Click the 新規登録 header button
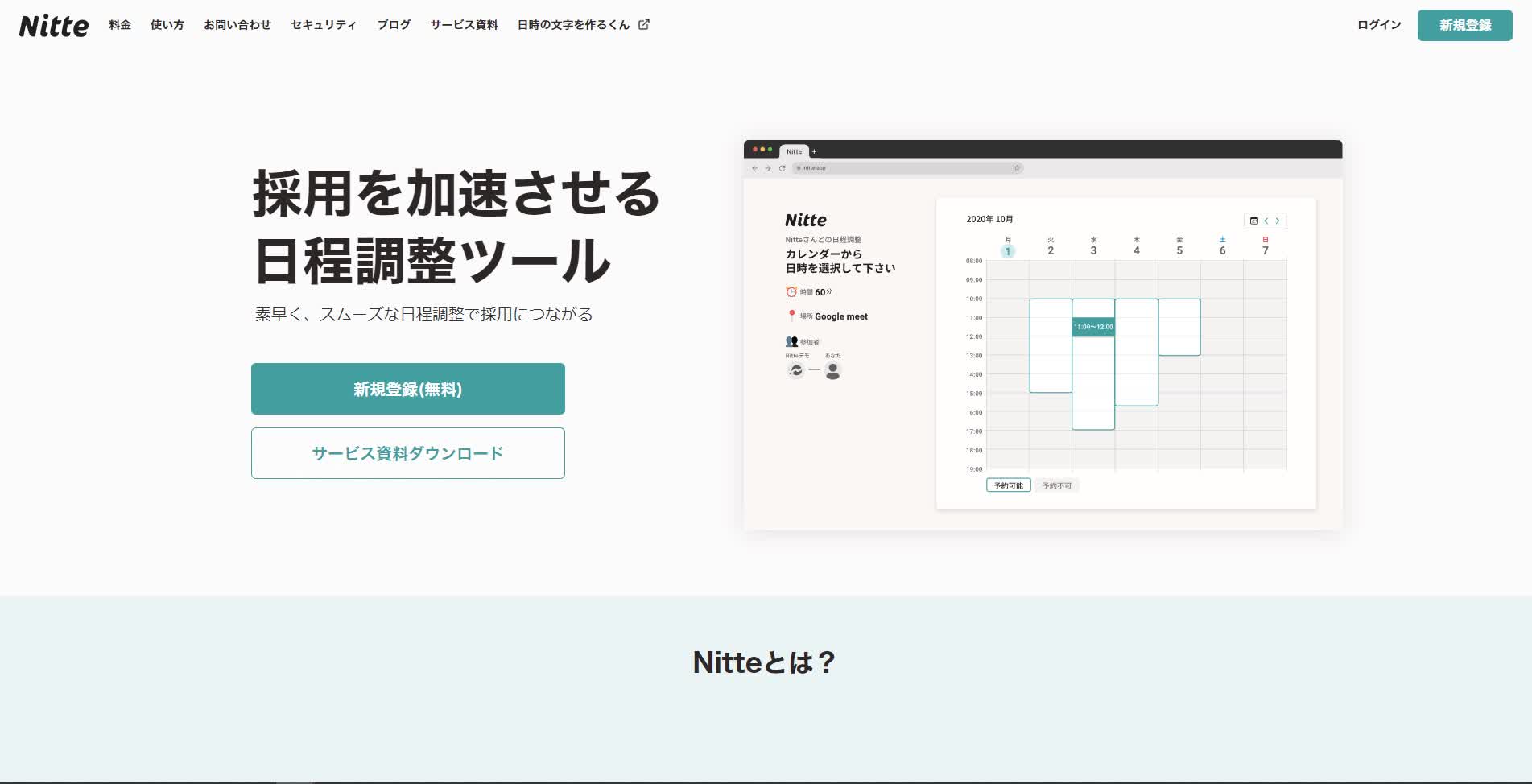The height and width of the screenshot is (784, 1532). 1464,25
